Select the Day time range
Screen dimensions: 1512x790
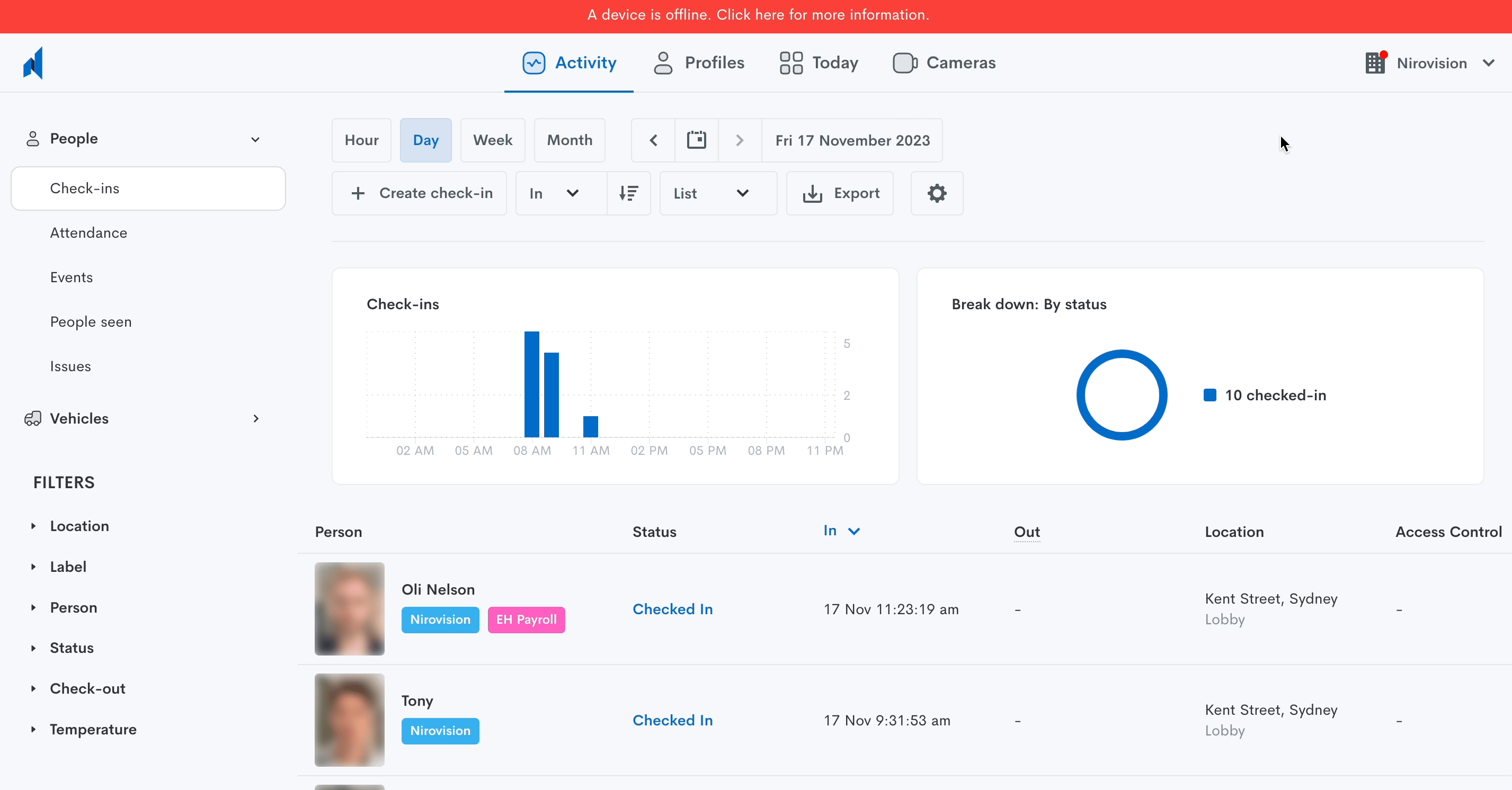tap(425, 140)
